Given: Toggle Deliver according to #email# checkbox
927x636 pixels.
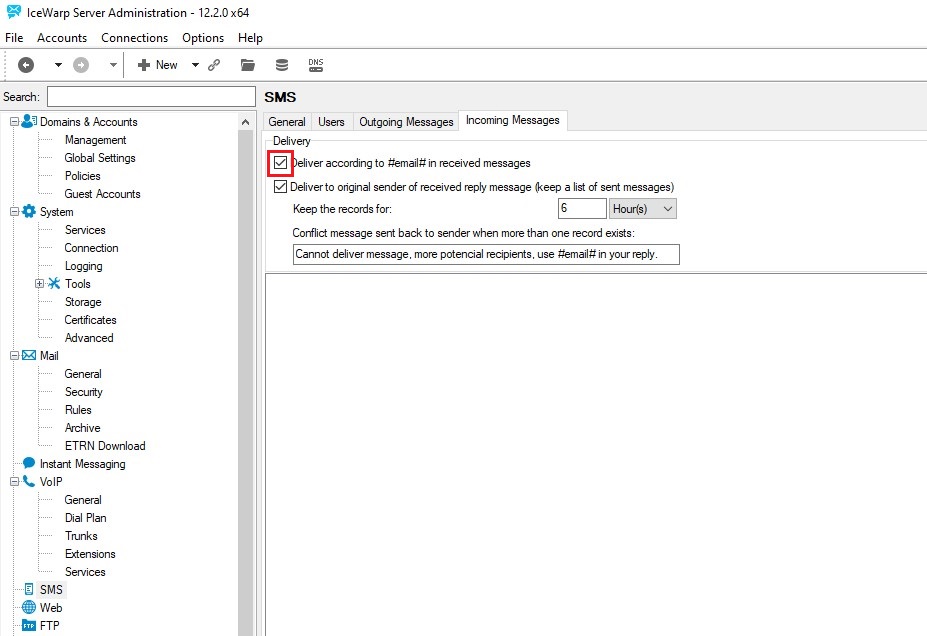Looking at the screenshot, I should [281, 163].
